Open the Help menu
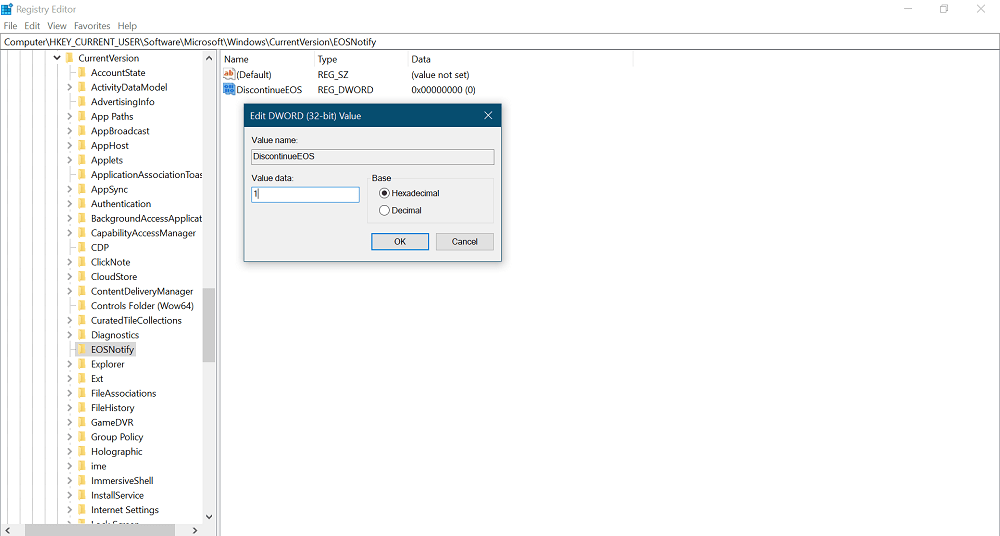 click(x=127, y=26)
